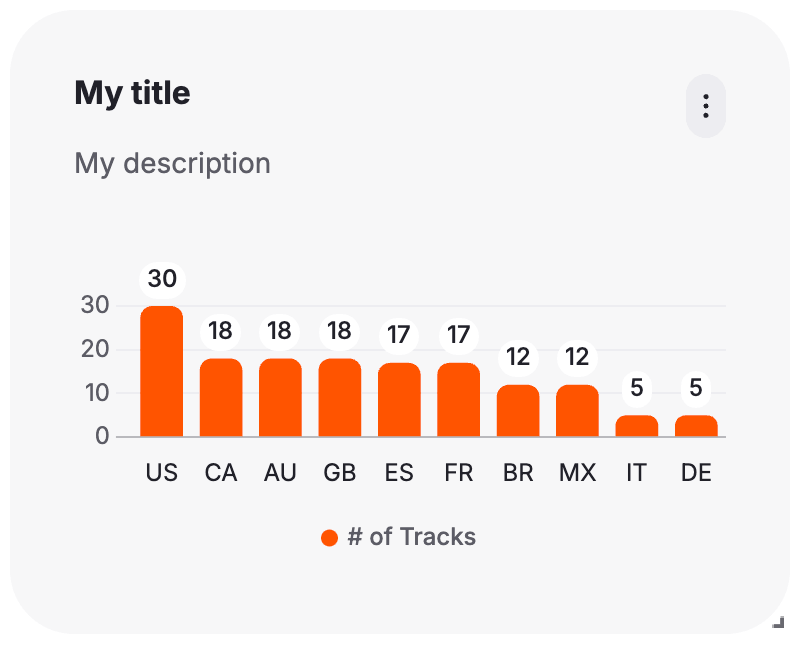Click the GB bar
The width and height of the screenshot is (806, 648).
pos(340,397)
